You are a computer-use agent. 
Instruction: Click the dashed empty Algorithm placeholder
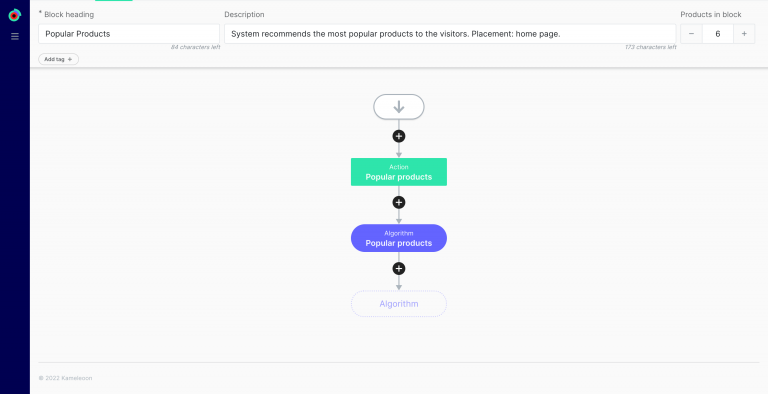[x=399, y=304]
